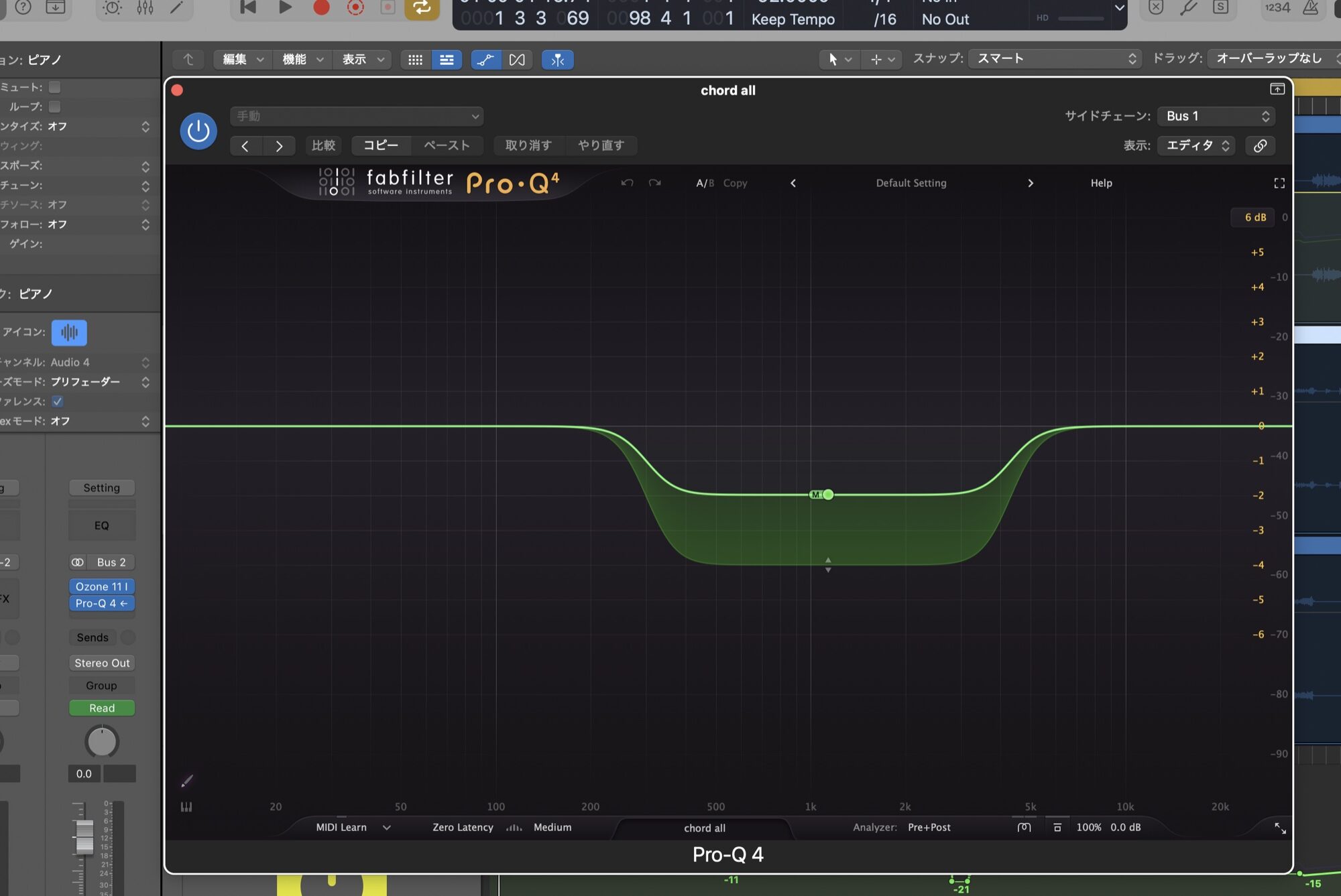Open the Zero Latency processing mode menu
Screen dimensions: 1341x896
coord(463,828)
